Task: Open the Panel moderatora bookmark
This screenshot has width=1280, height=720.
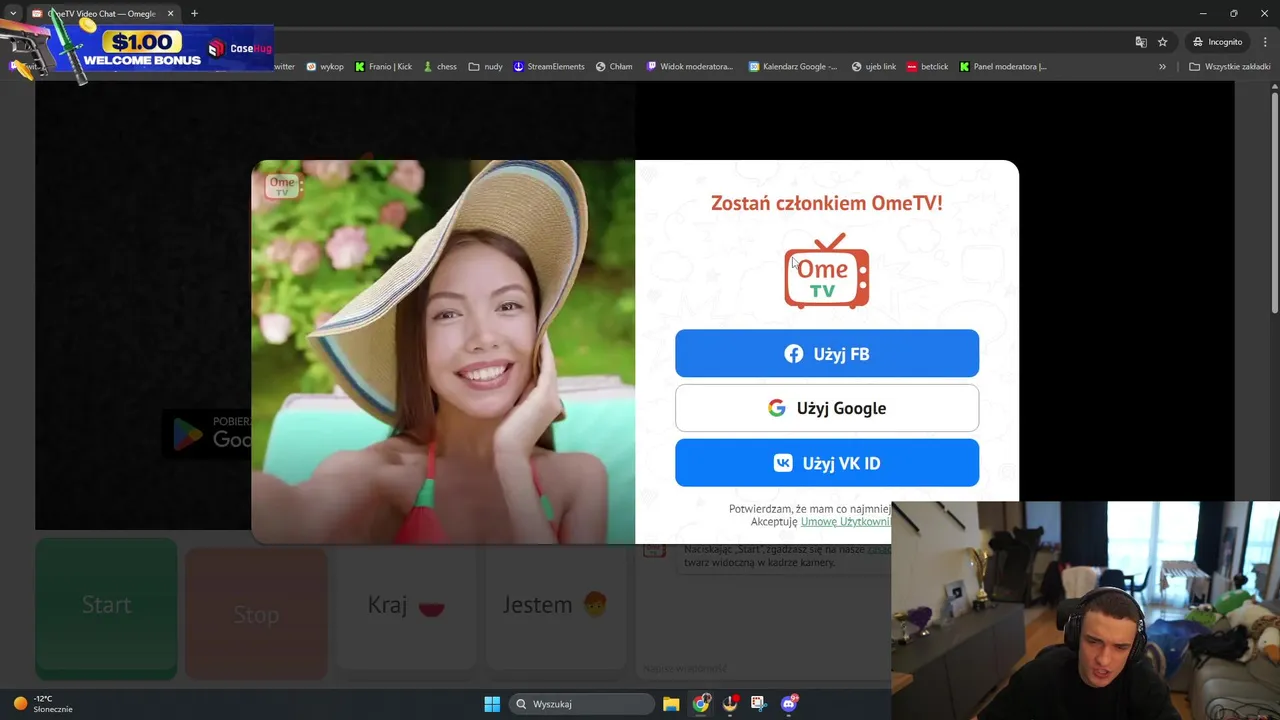Action: pyautogui.click(x=1003, y=67)
